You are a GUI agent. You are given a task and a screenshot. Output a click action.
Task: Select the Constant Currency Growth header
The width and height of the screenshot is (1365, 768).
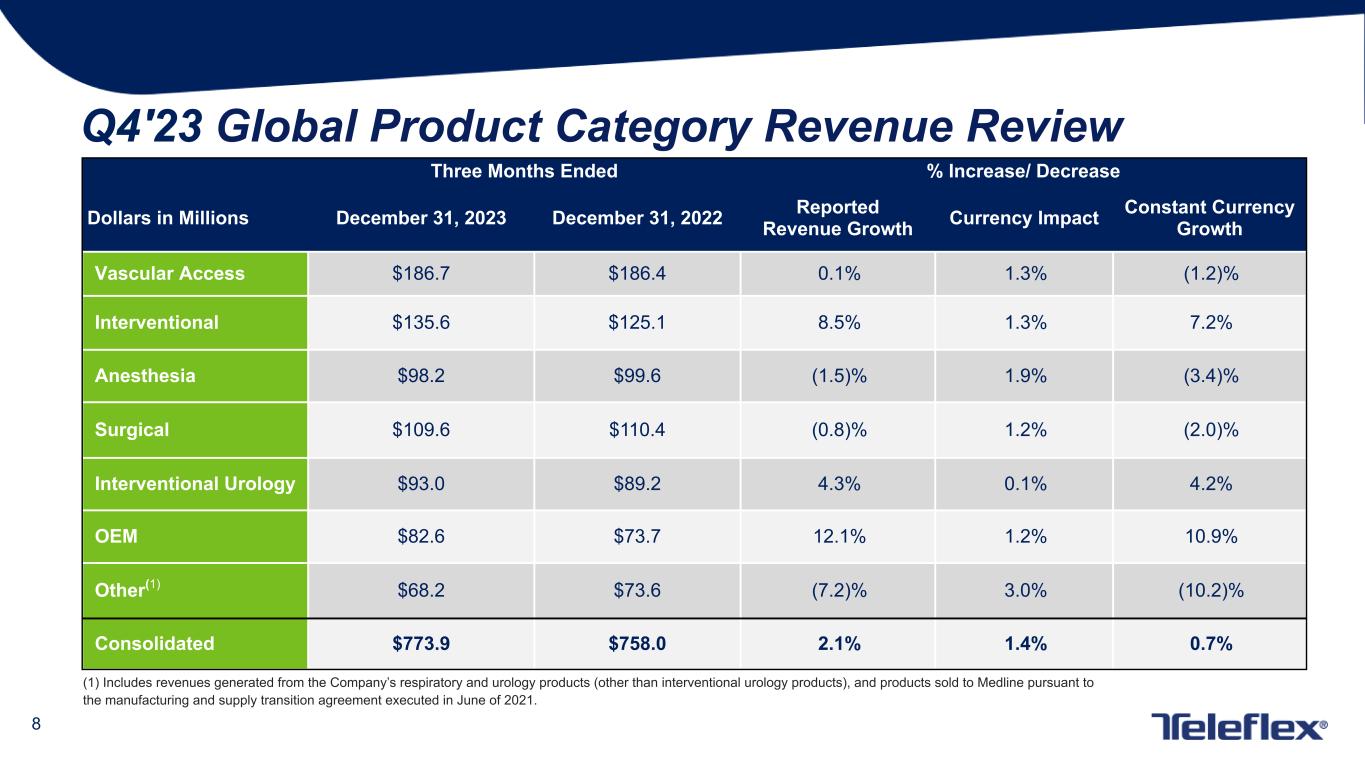click(x=1209, y=218)
